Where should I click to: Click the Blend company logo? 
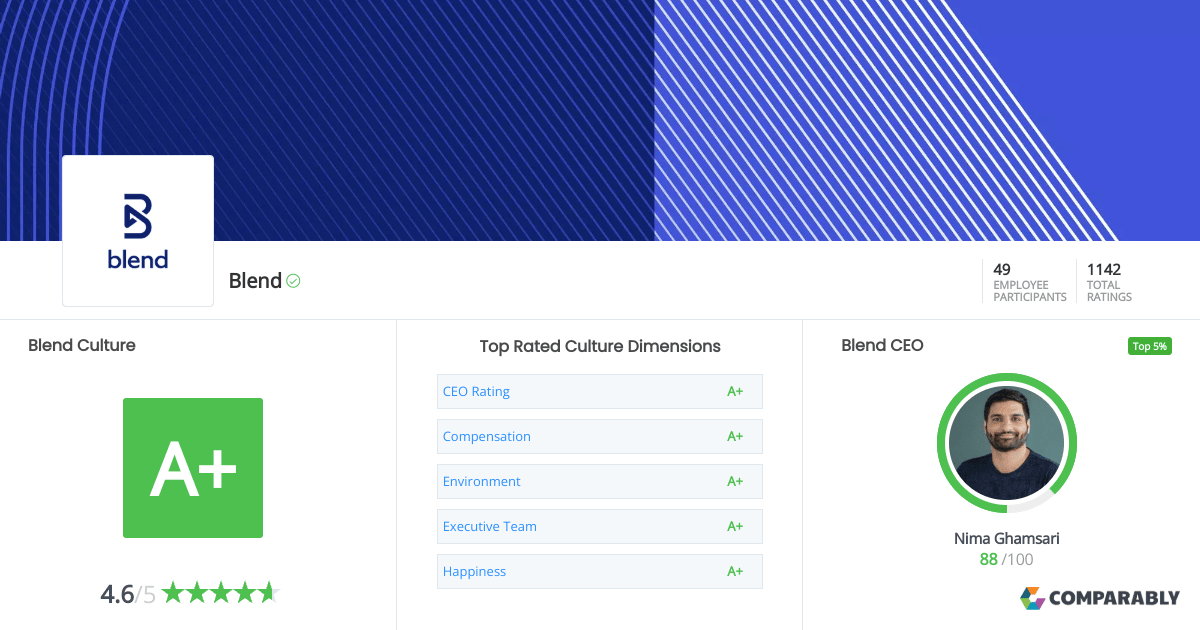coord(137,230)
